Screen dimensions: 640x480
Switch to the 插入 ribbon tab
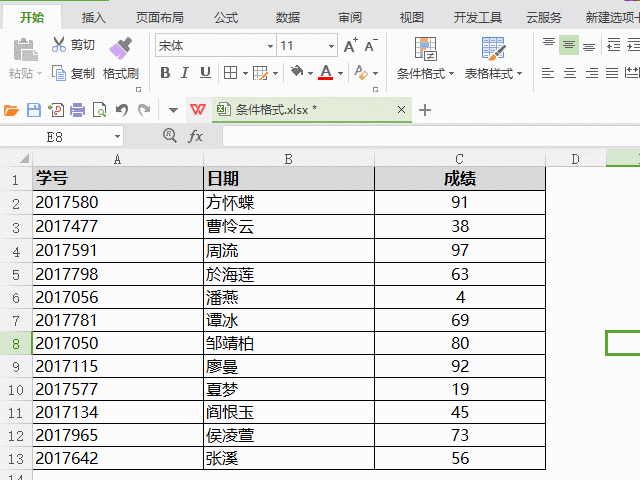[x=94, y=18]
